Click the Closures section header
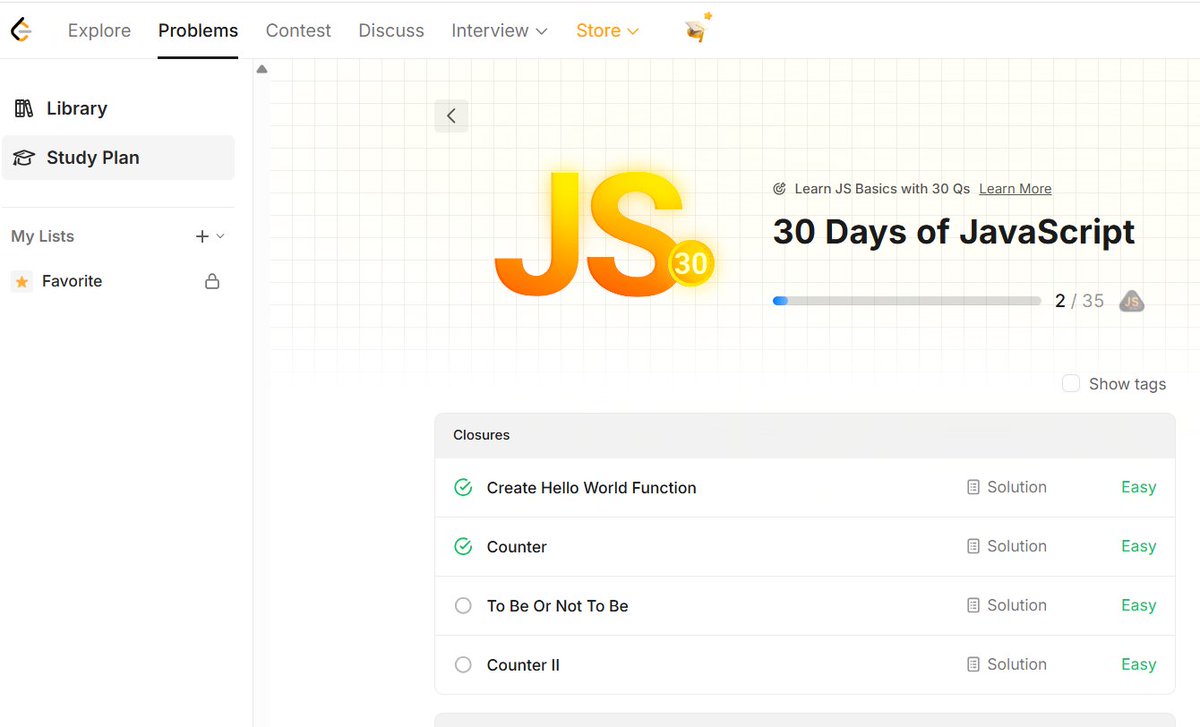The height and width of the screenshot is (727, 1200). pyautogui.click(x=805, y=435)
